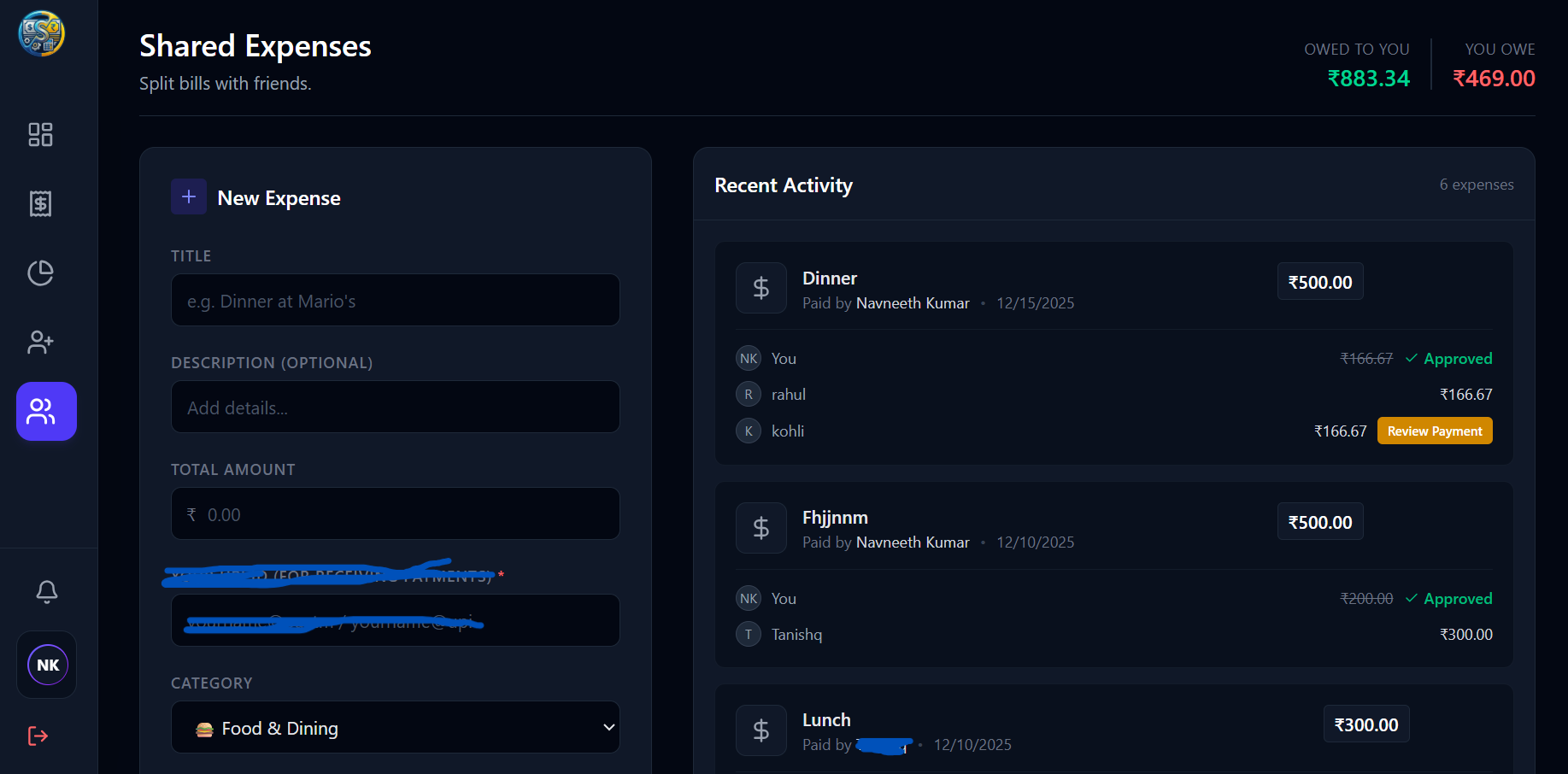The width and height of the screenshot is (1568, 774).
Task: Select the highlighted shared expenses group icon
Action: point(46,411)
